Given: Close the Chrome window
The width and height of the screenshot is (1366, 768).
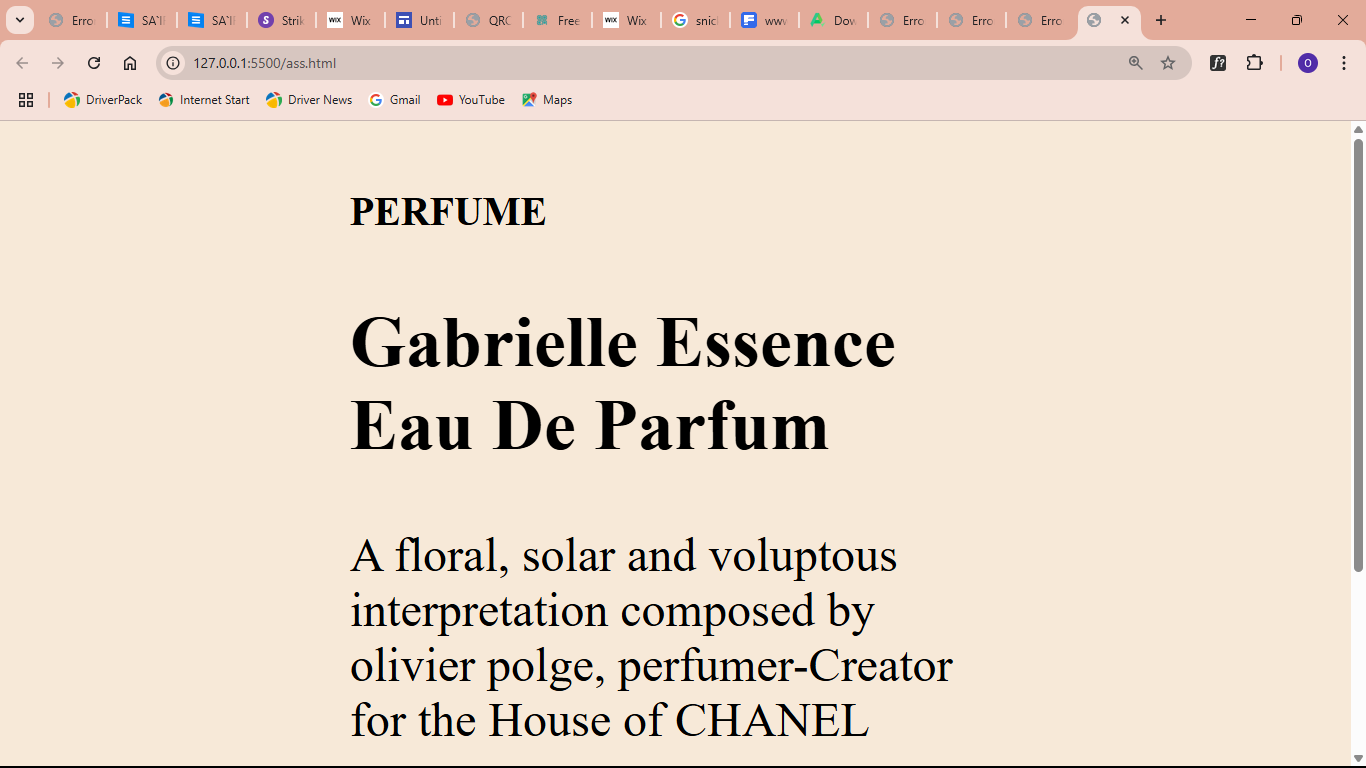Looking at the screenshot, I should [1343, 20].
